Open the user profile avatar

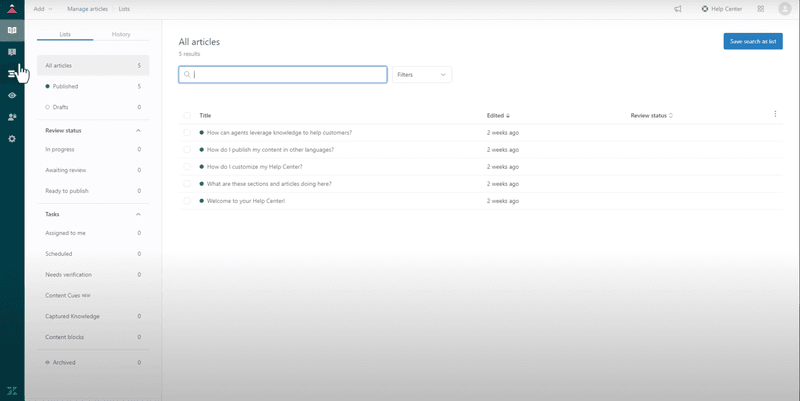click(x=784, y=9)
